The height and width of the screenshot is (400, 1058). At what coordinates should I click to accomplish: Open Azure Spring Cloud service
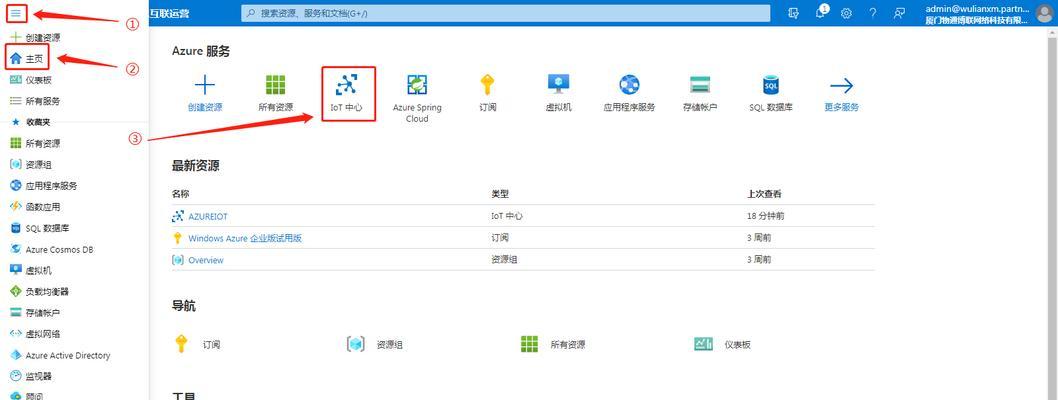point(417,98)
